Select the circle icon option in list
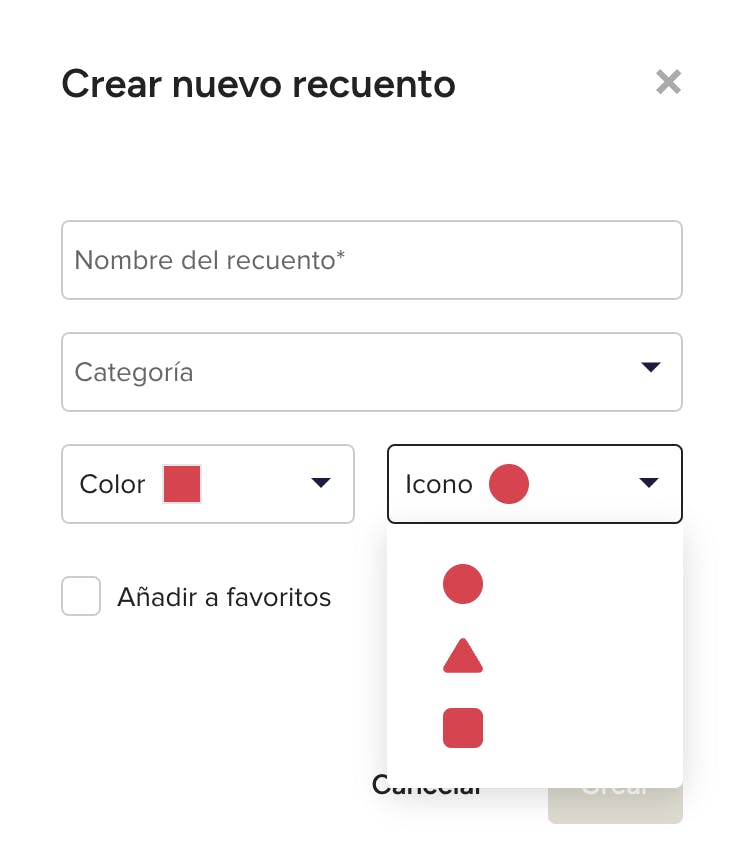 pyautogui.click(x=463, y=584)
